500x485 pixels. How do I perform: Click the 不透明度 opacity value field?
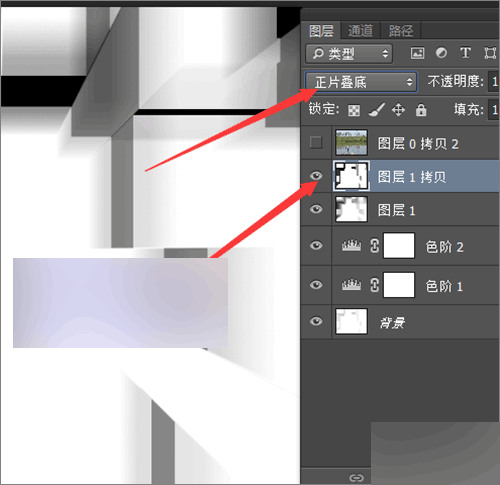494,81
